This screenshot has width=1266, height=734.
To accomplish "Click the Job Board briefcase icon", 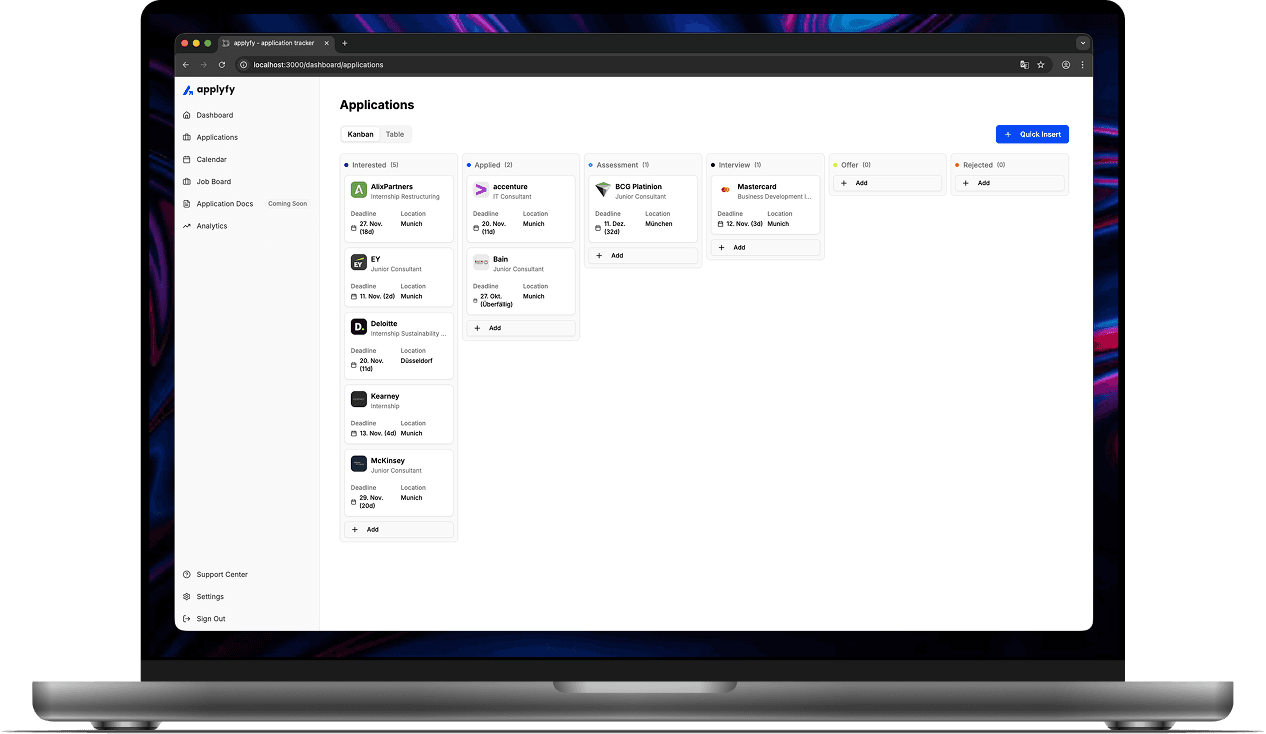I will coord(186,181).
